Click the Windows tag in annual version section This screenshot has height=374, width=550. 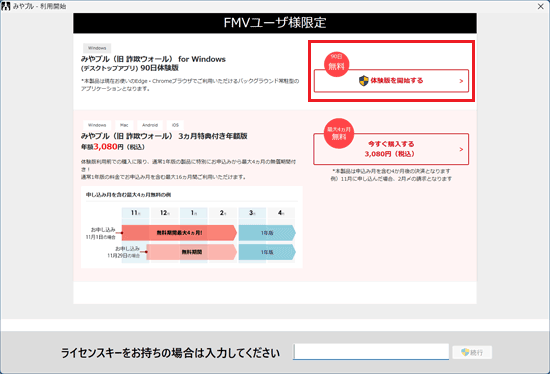pyautogui.click(x=97, y=125)
